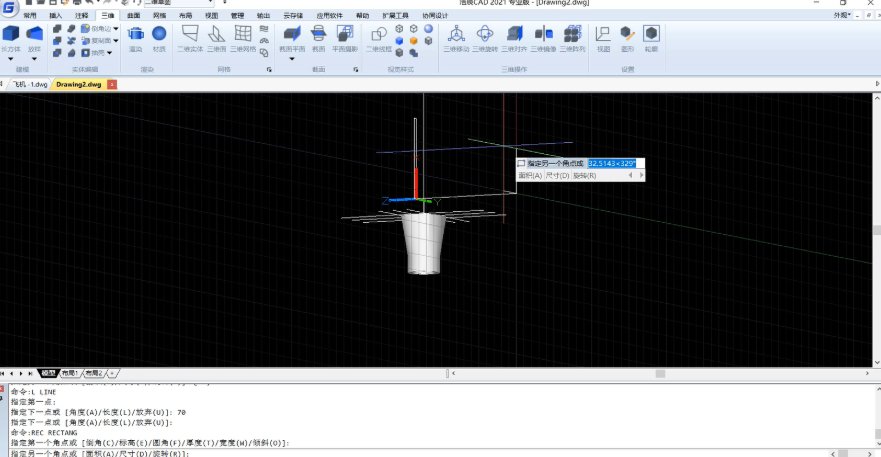Select the 渲染 teapot render icon
The height and width of the screenshot is (457, 881).
[136, 35]
